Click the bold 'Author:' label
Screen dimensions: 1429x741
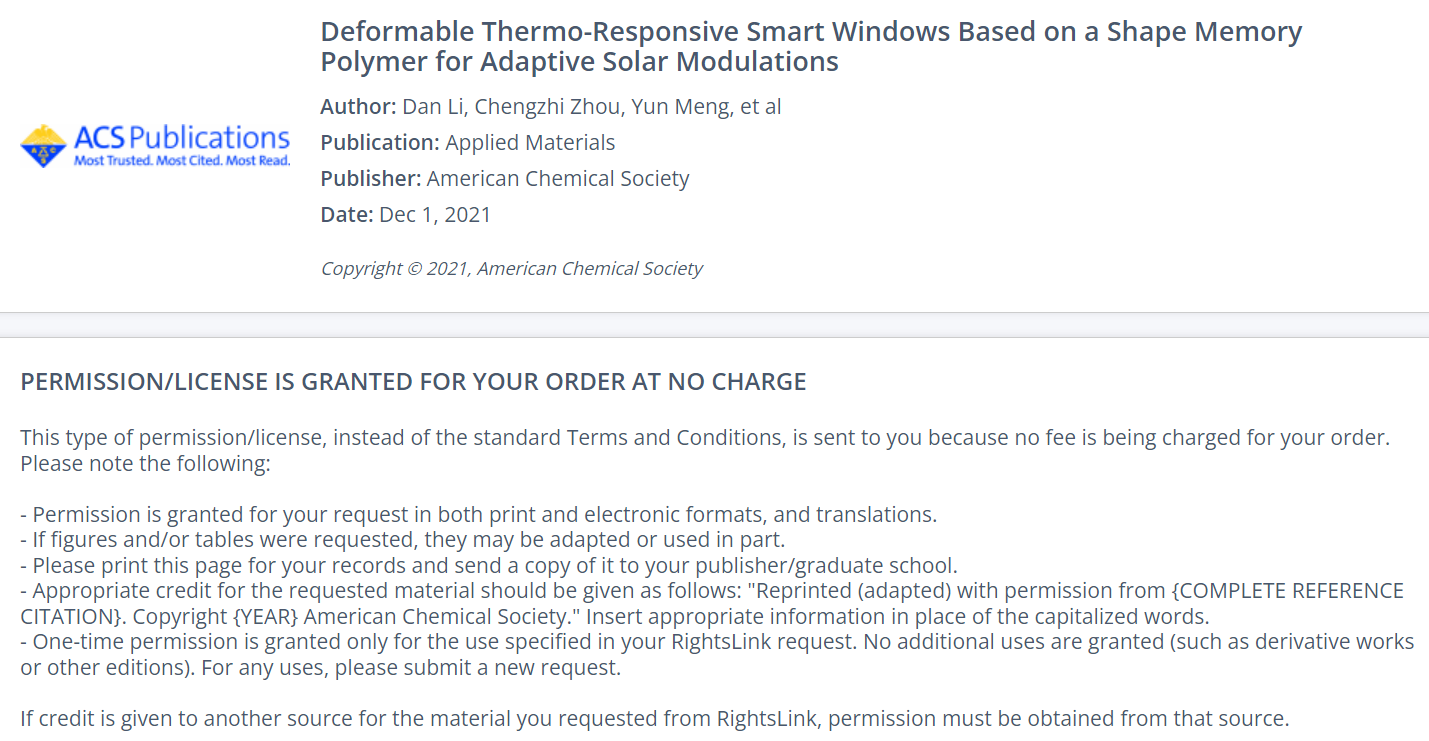358,107
